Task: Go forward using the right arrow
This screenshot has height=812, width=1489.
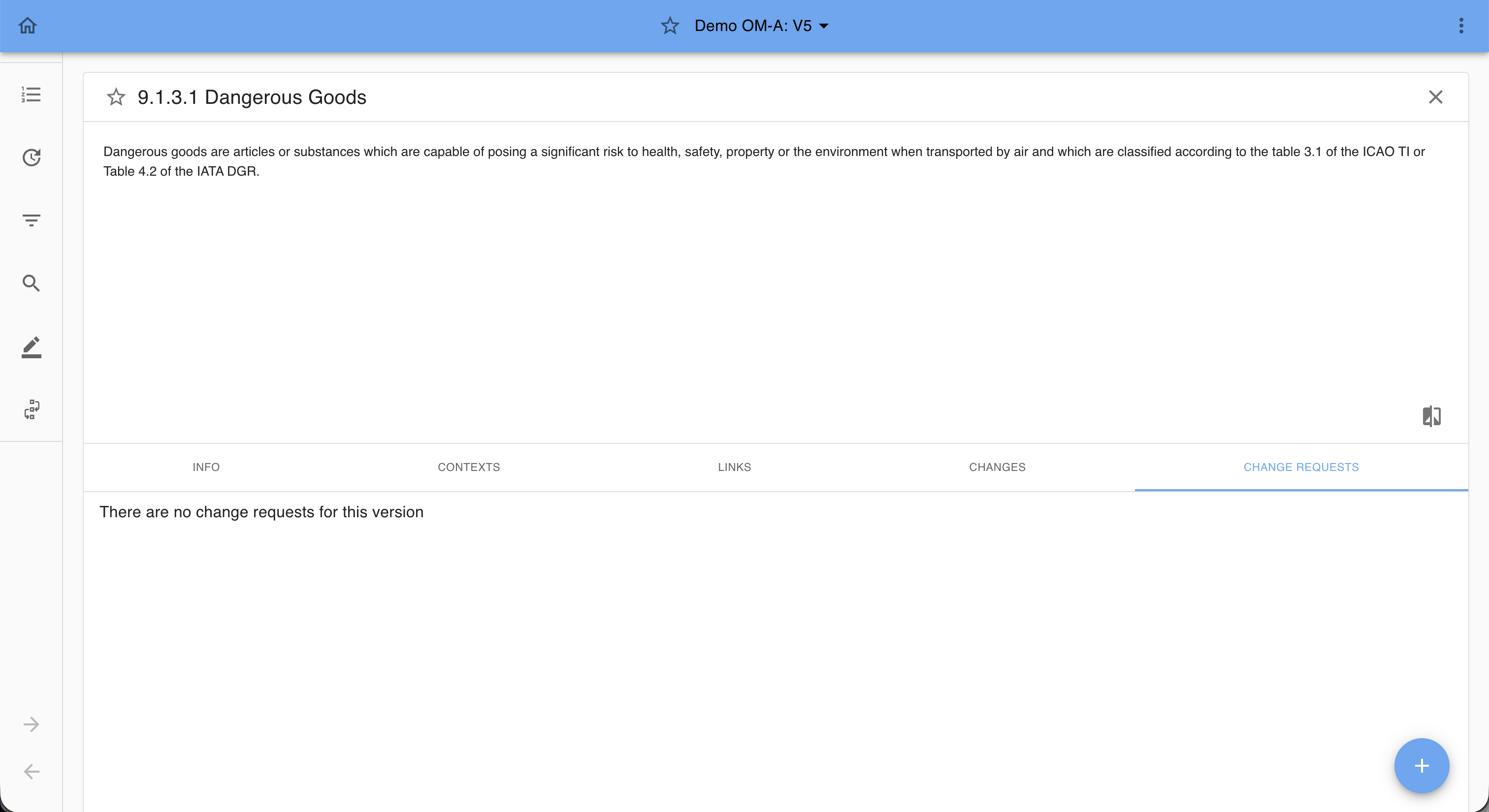Action: [31, 724]
